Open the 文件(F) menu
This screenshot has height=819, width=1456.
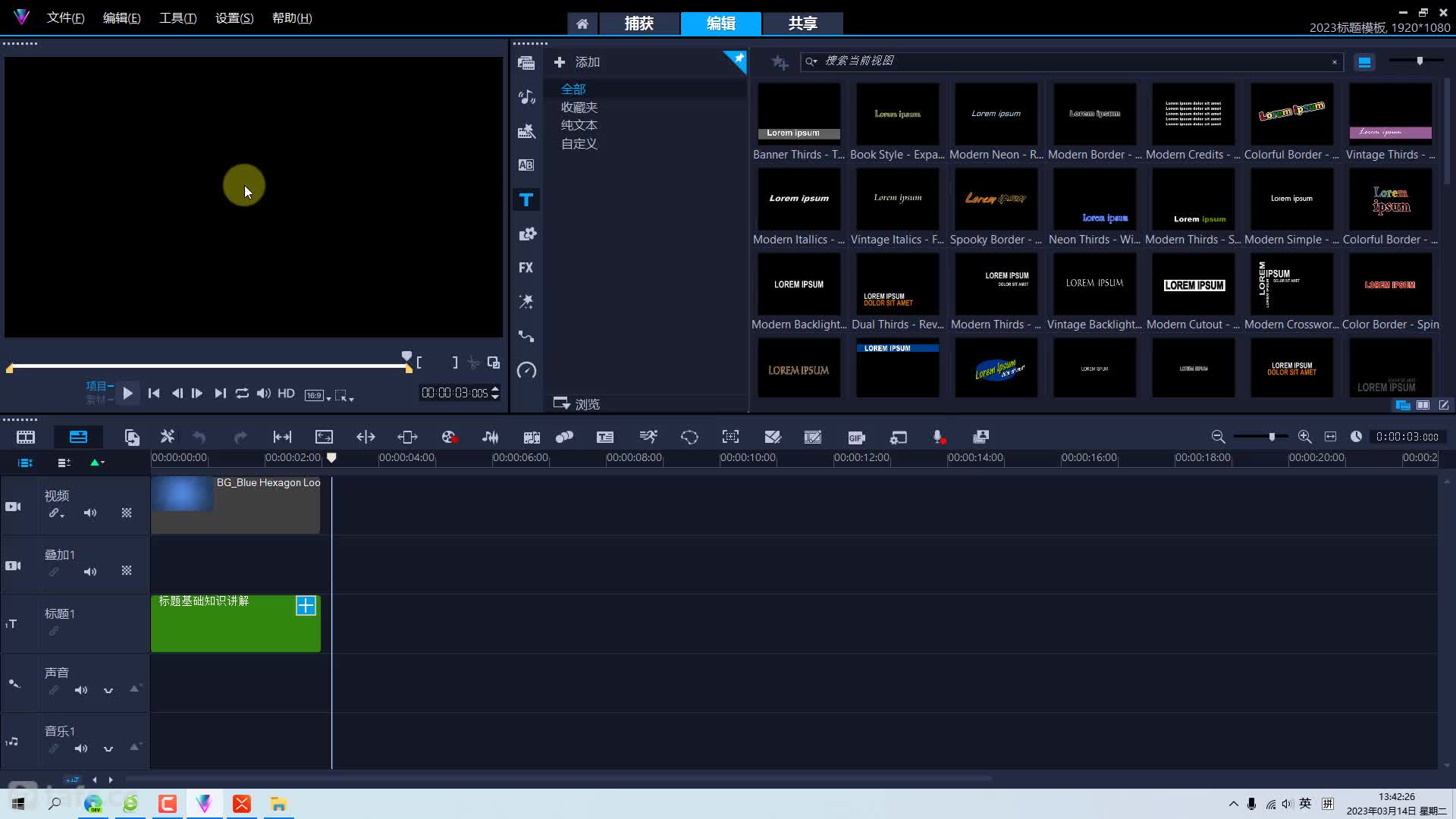click(65, 18)
